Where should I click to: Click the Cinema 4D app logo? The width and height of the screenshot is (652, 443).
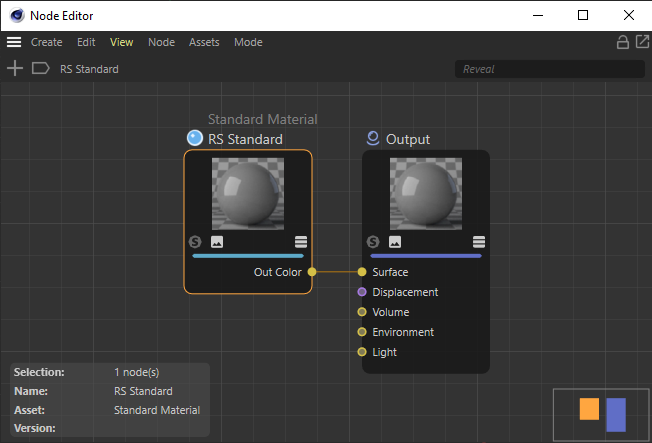[x=17, y=15]
